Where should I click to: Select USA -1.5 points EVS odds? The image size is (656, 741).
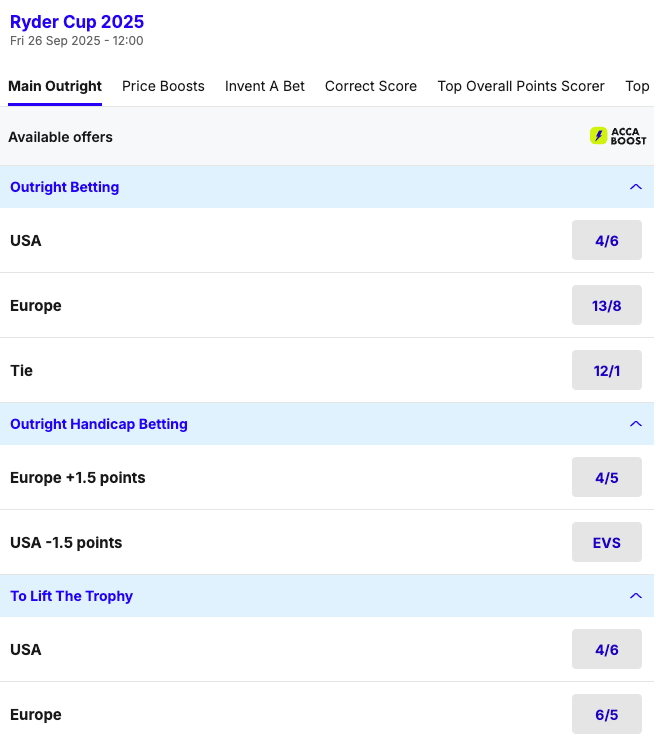tap(606, 543)
